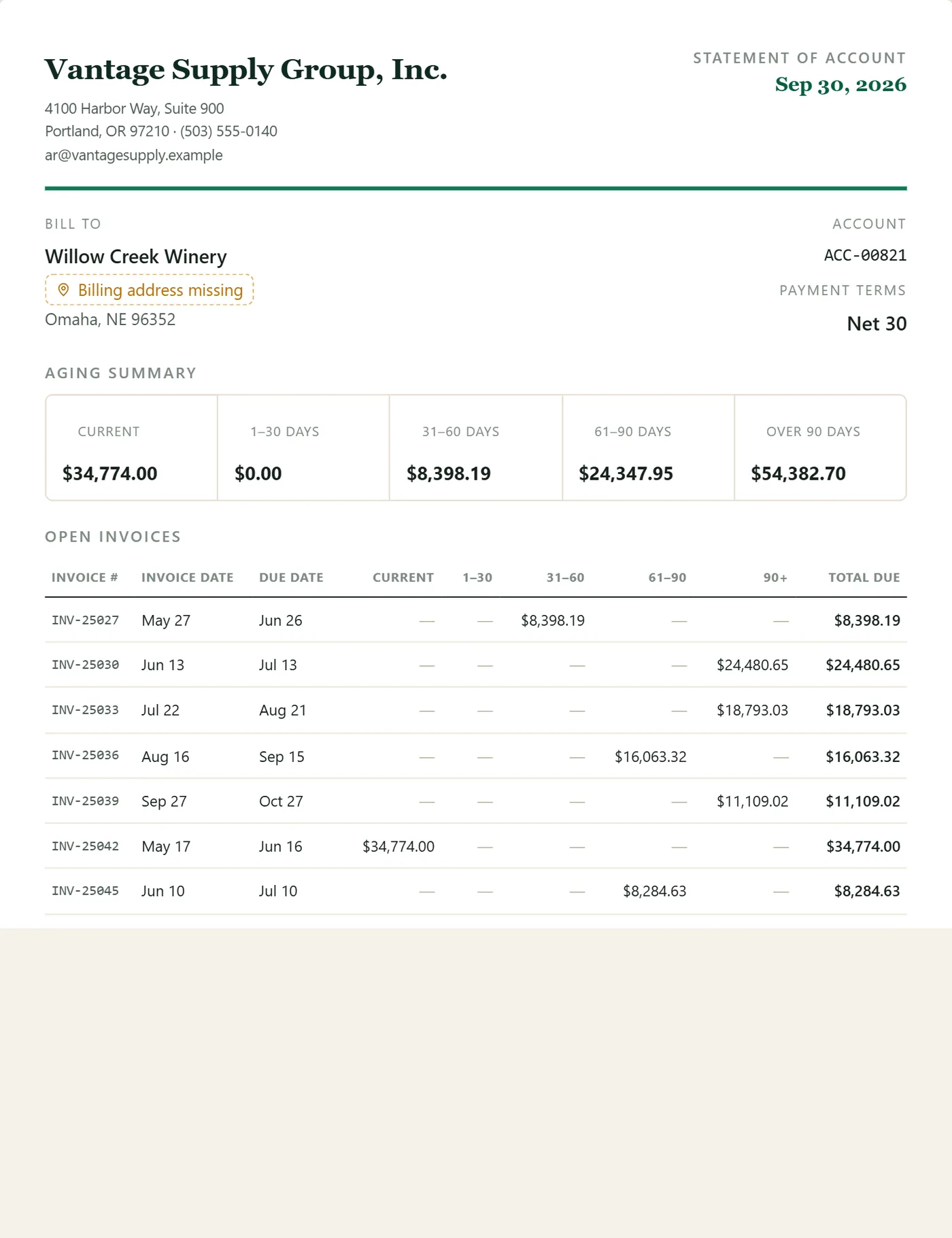Select the Portland, OR 97210 phone line
952x1238 pixels.
tap(161, 131)
